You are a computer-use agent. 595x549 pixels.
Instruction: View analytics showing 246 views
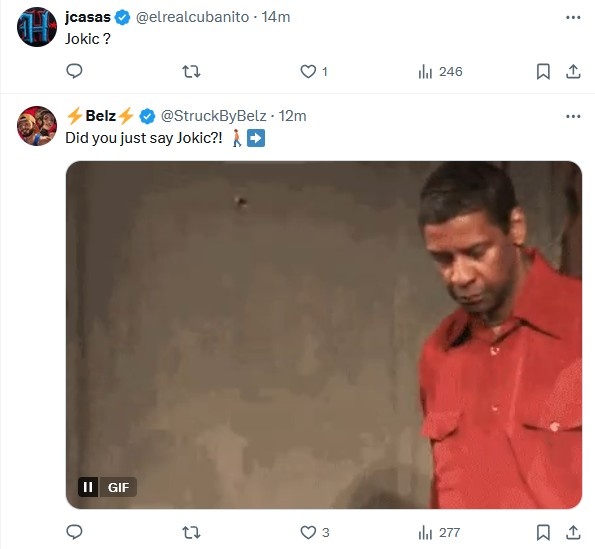[440, 71]
